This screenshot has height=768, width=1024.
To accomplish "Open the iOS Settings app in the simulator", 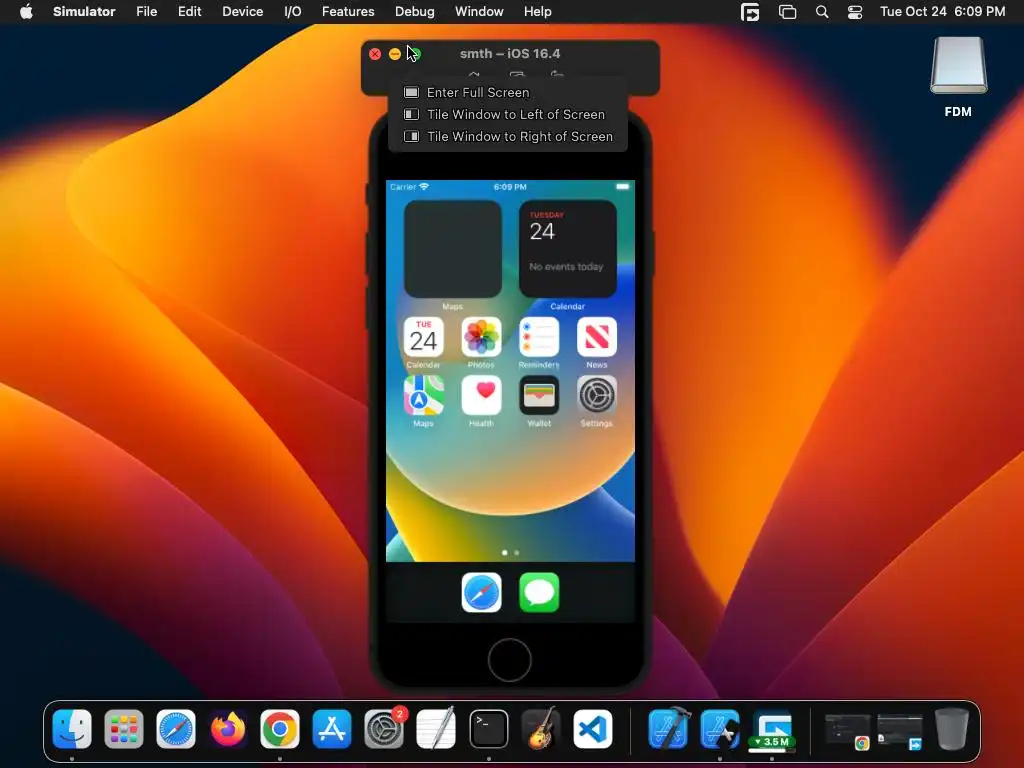I will (597, 396).
